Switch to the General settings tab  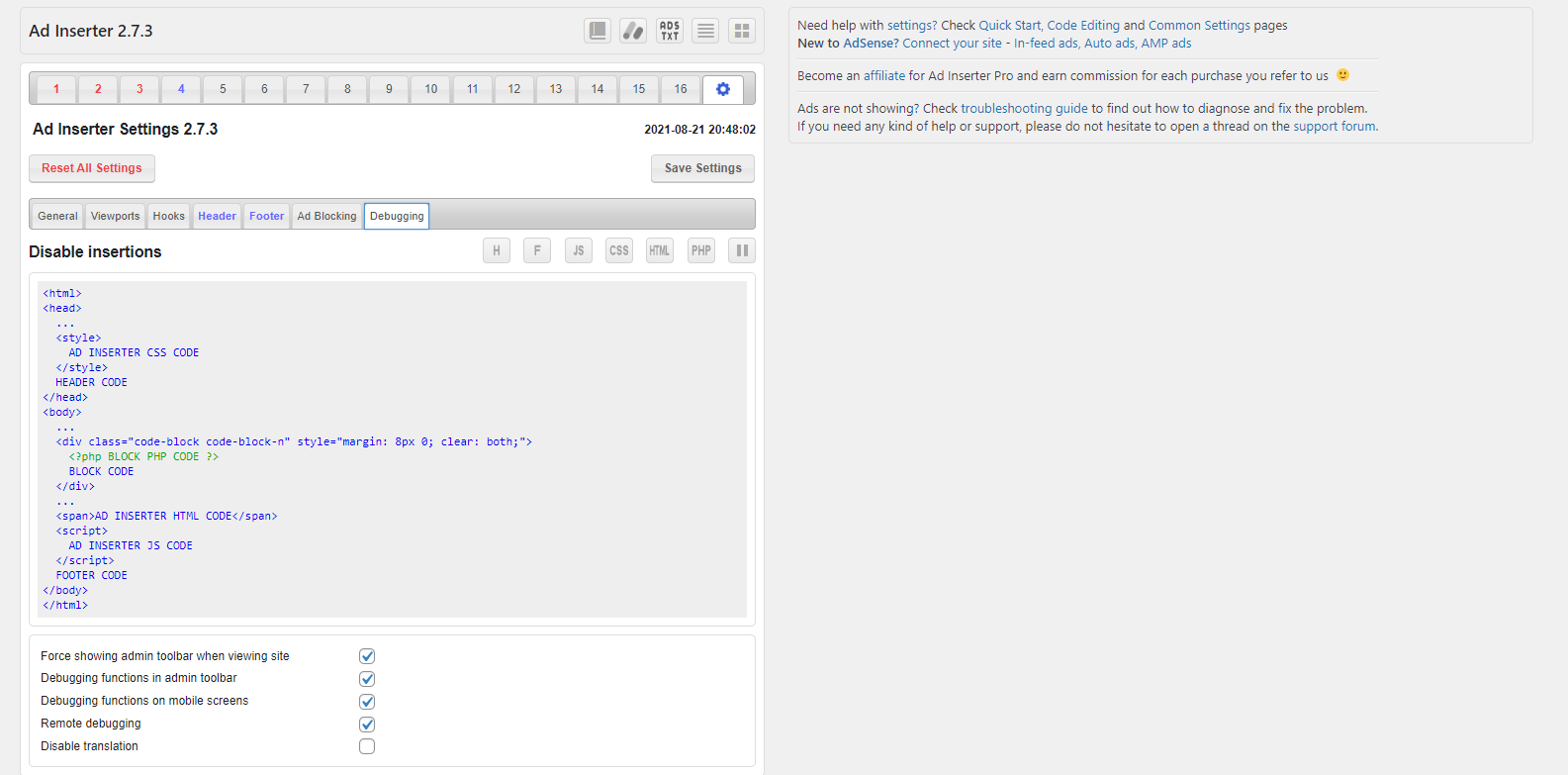[57, 216]
